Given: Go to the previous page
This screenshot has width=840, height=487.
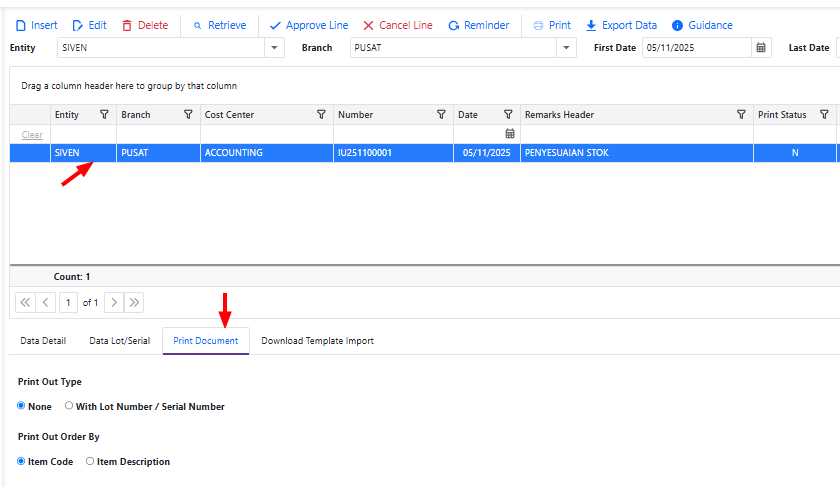Looking at the screenshot, I should (x=46, y=303).
